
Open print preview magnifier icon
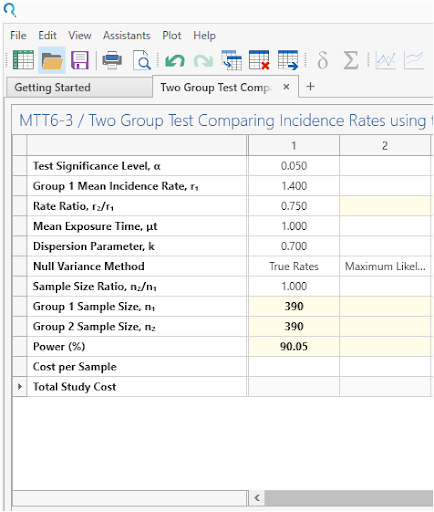coord(142,60)
